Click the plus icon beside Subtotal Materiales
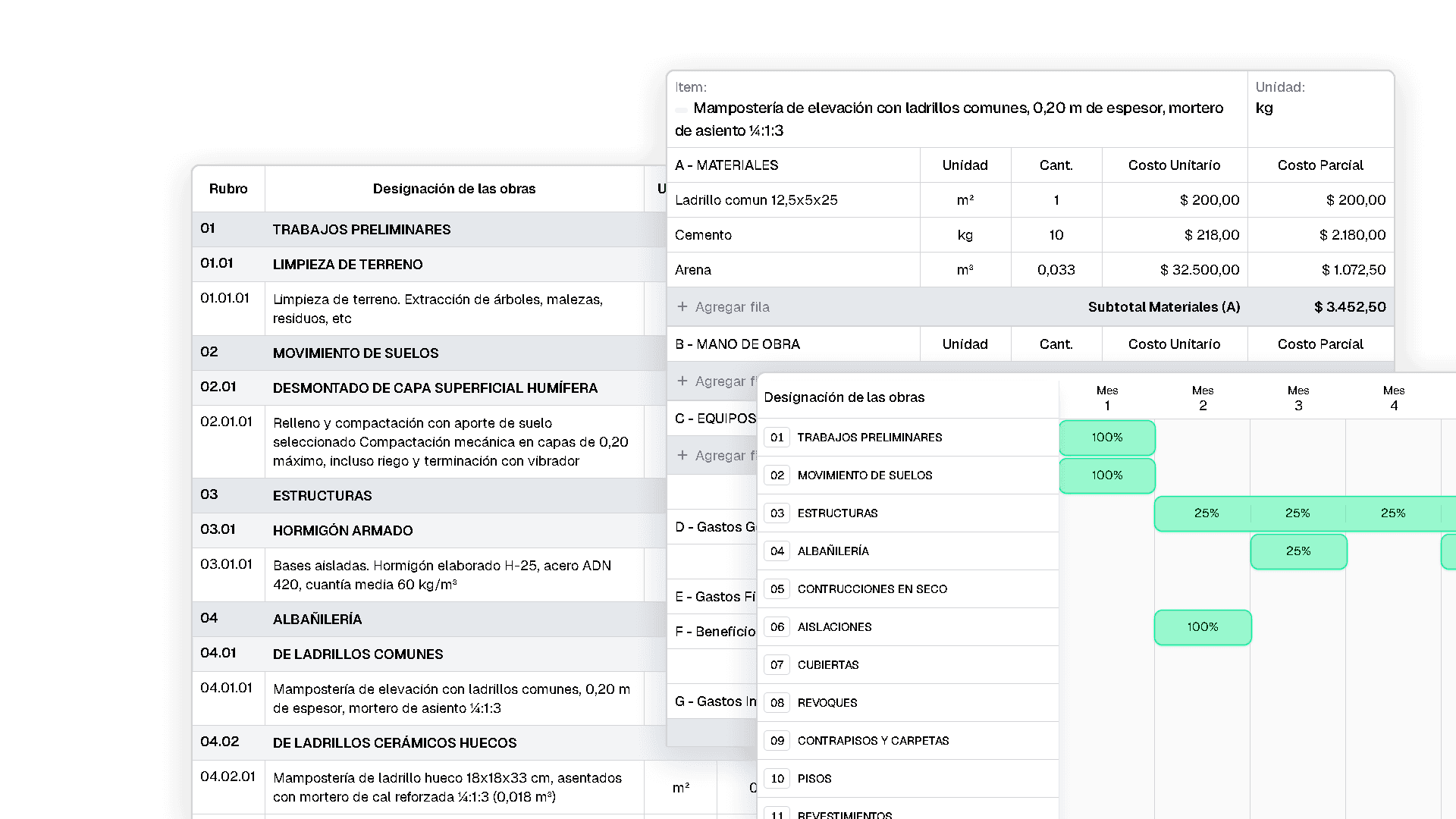Screen dimensions: 1456x819 point(682,307)
